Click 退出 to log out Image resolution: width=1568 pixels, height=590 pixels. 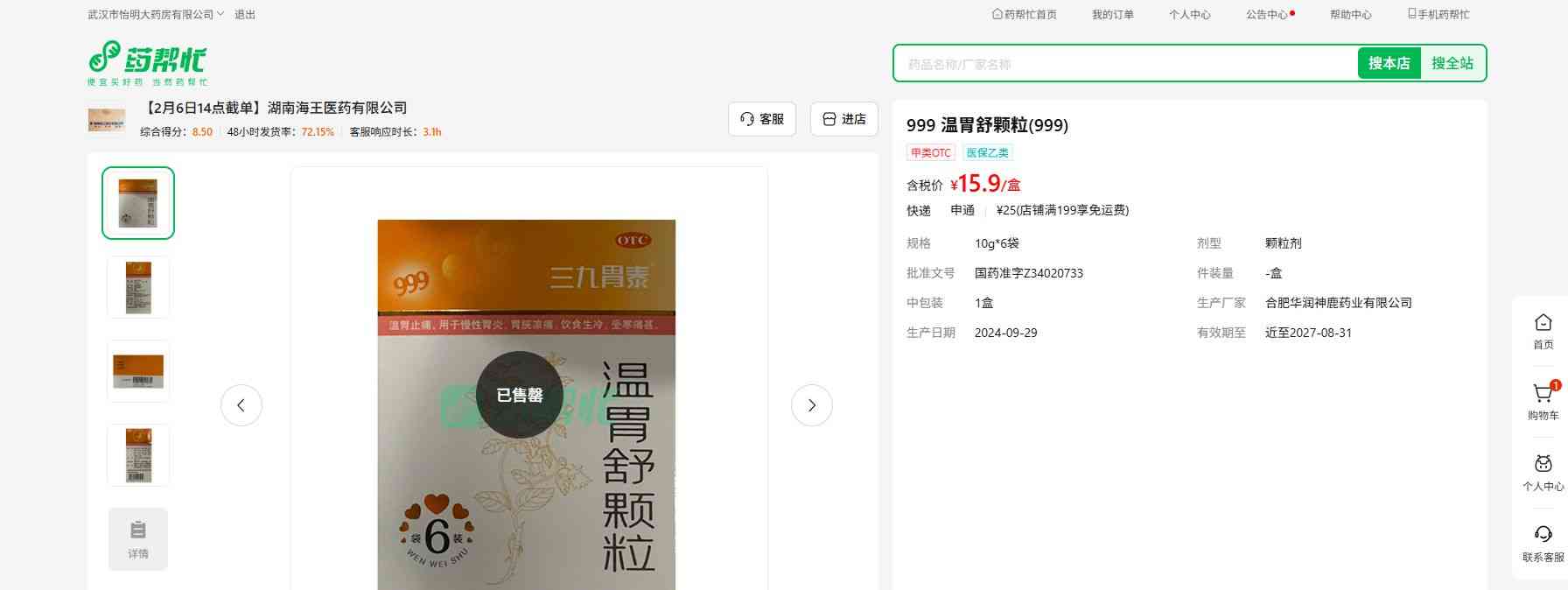coord(245,15)
